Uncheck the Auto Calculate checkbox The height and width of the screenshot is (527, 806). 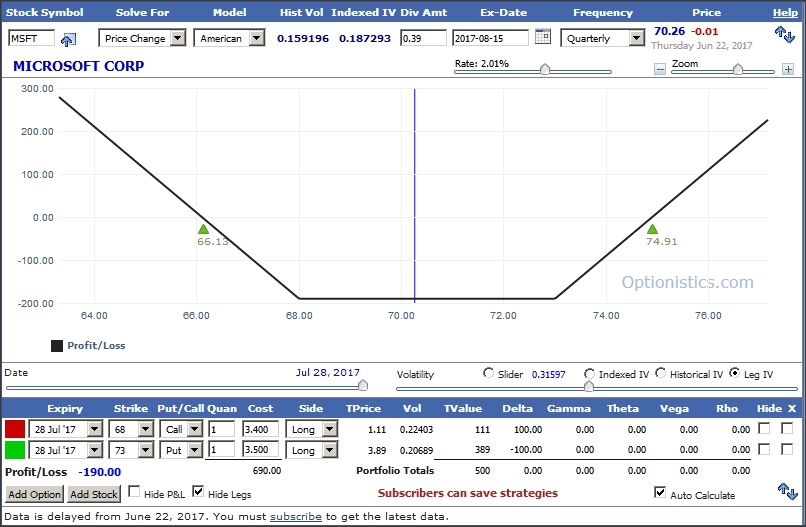point(659,493)
